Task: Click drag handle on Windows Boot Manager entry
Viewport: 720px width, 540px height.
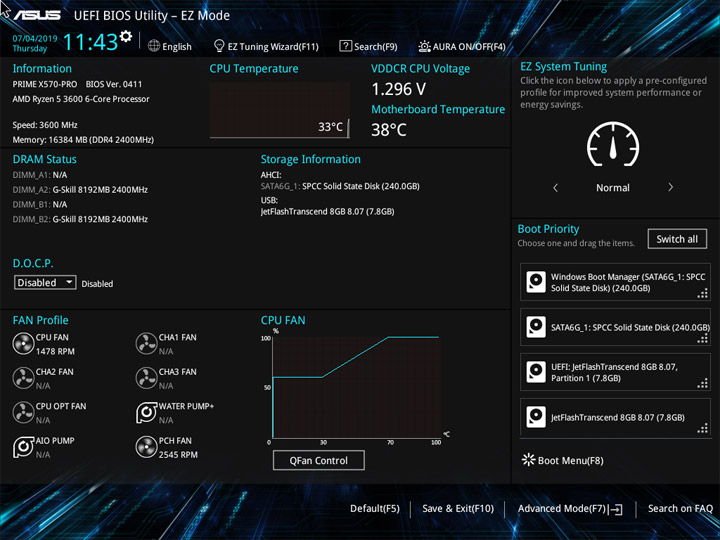Action: click(x=703, y=293)
